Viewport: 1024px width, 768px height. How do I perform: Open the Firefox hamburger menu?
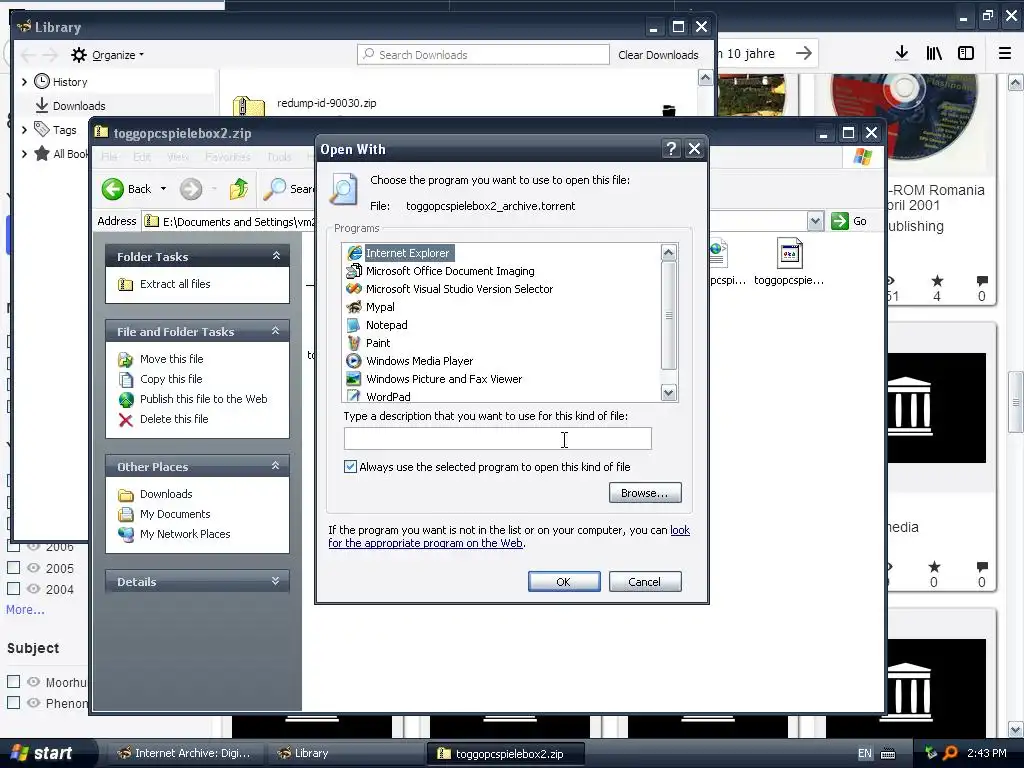coord(1004,53)
